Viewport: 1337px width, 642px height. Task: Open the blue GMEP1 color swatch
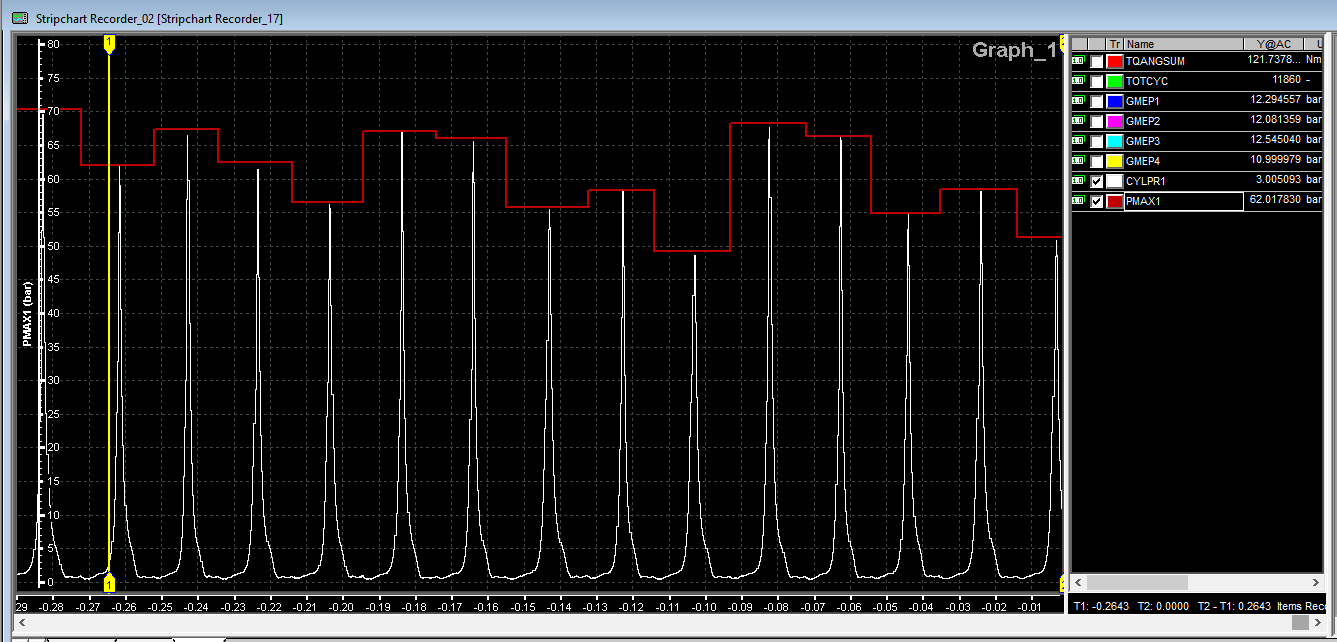click(1114, 101)
